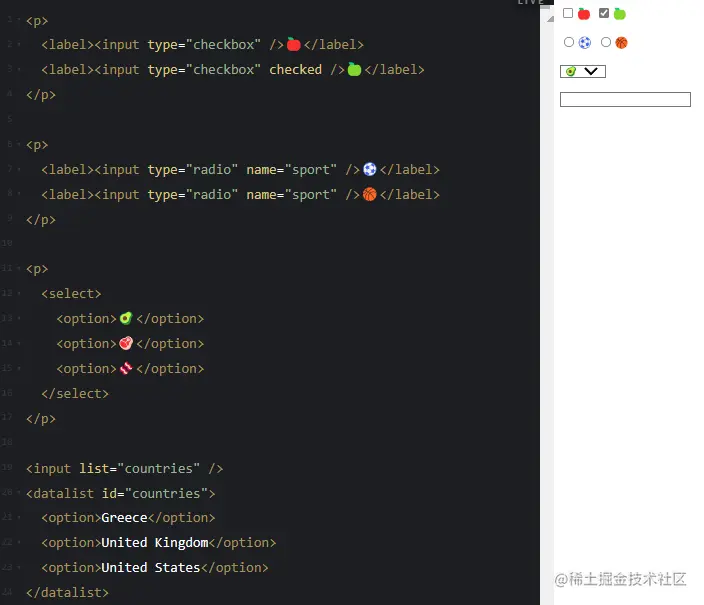This screenshot has width=704, height=605.
Task: Click the <select> opening tag
Action: [71, 294]
